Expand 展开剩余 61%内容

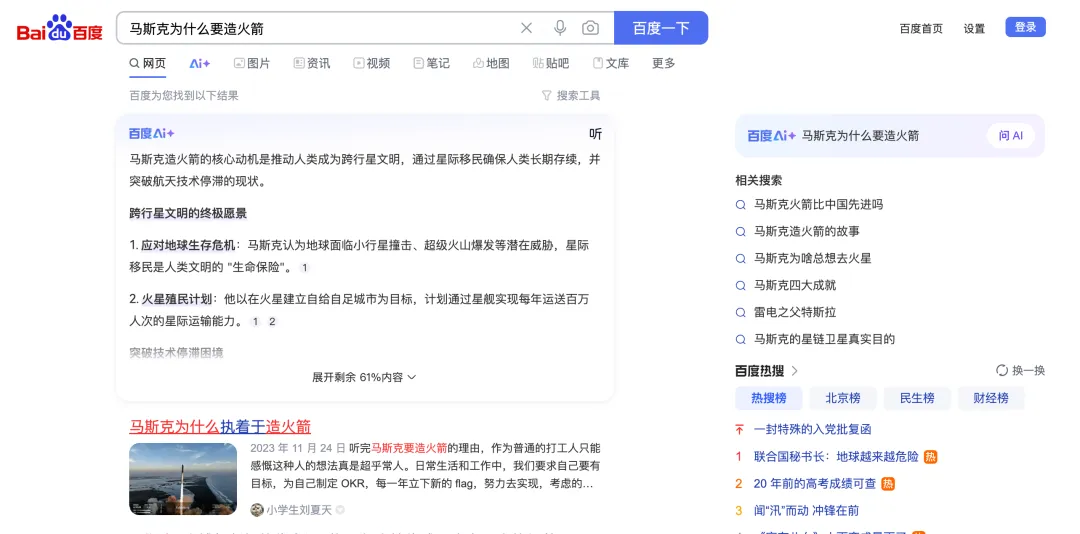[x=364, y=377]
